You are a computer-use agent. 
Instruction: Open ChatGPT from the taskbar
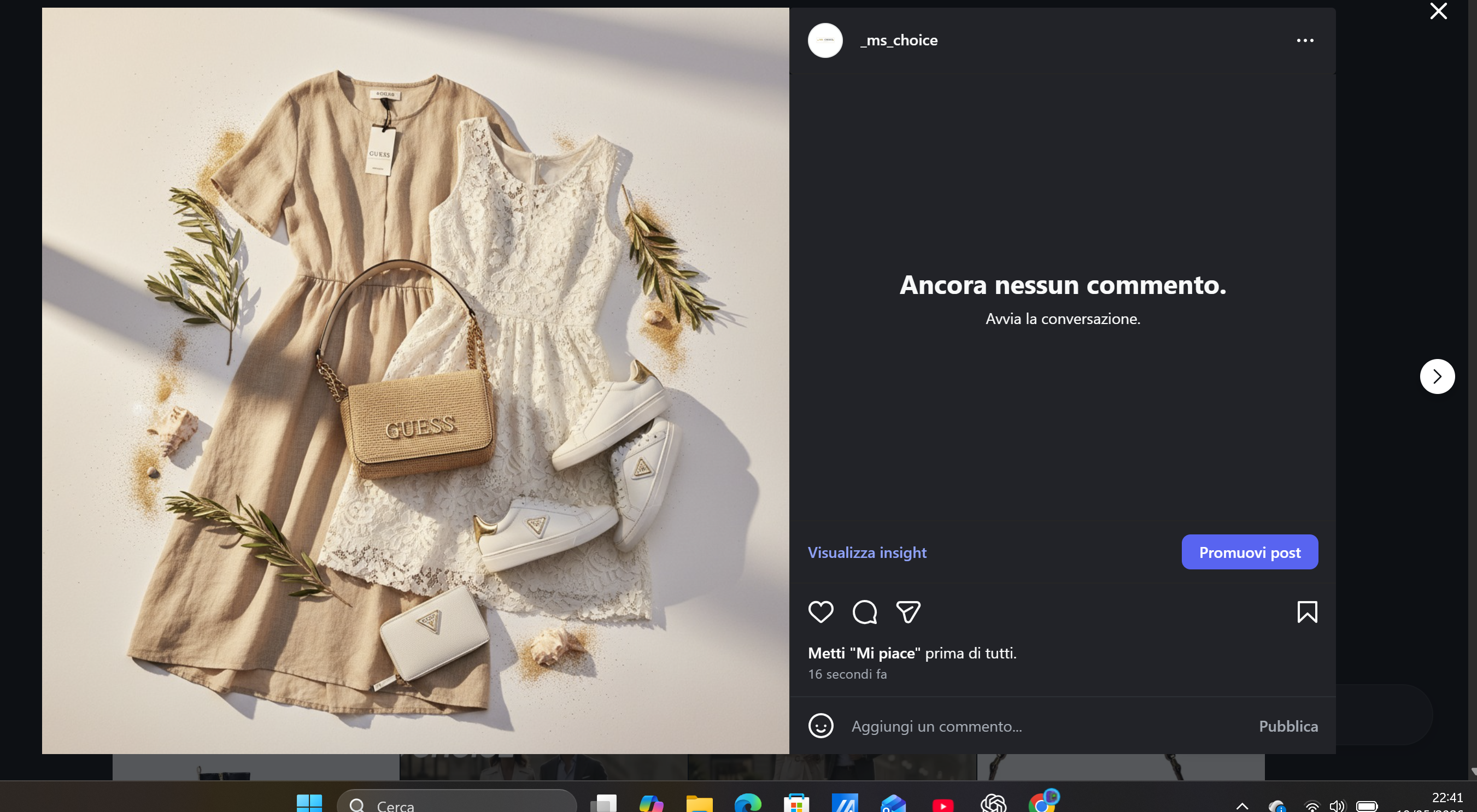[993, 803]
